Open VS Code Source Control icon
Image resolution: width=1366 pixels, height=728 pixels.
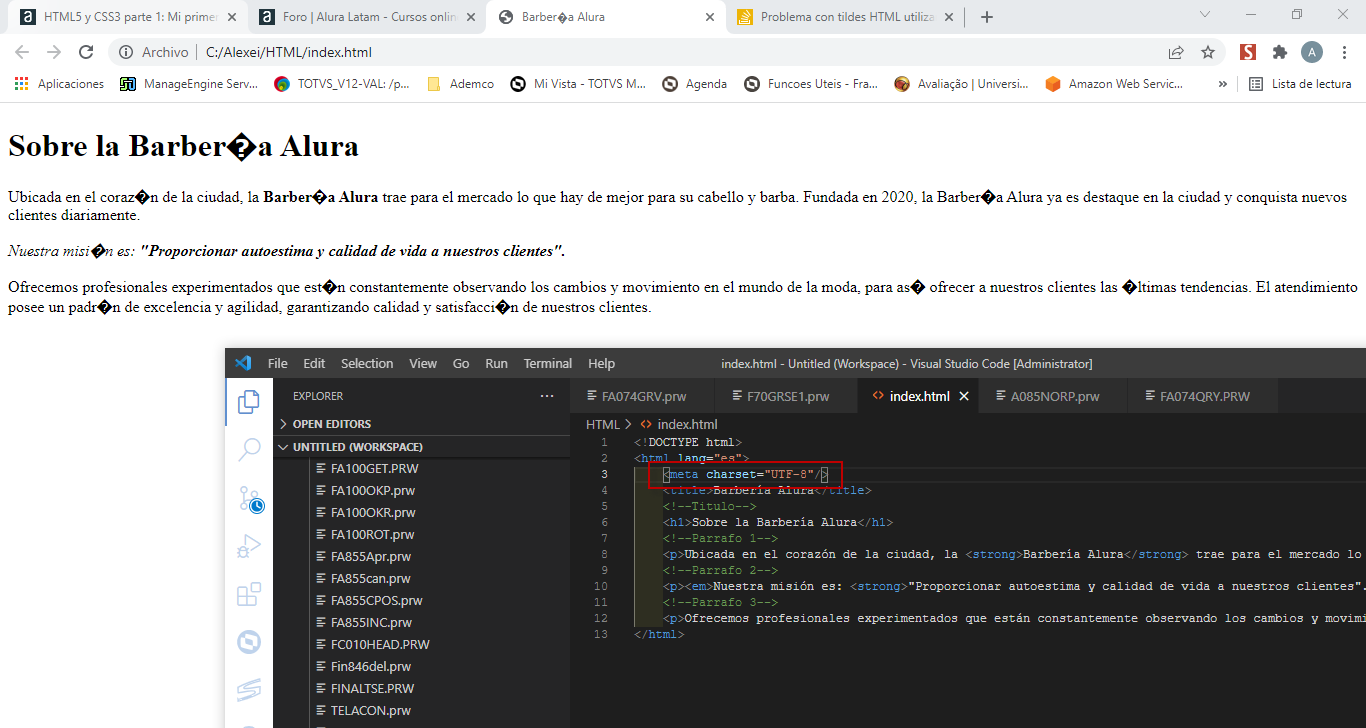tap(249, 499)
